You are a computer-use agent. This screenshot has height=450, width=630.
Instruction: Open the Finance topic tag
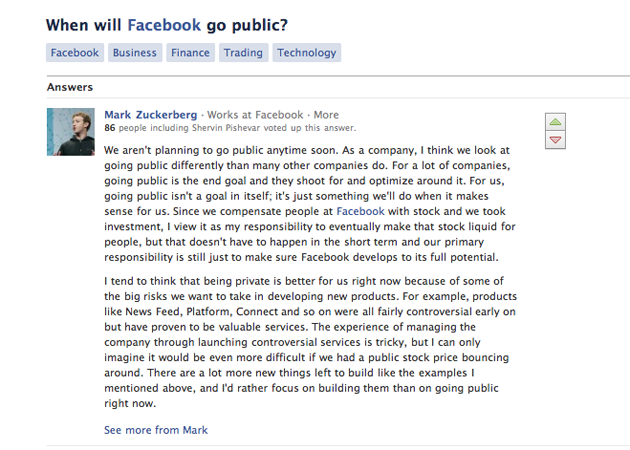click(190, 53)
